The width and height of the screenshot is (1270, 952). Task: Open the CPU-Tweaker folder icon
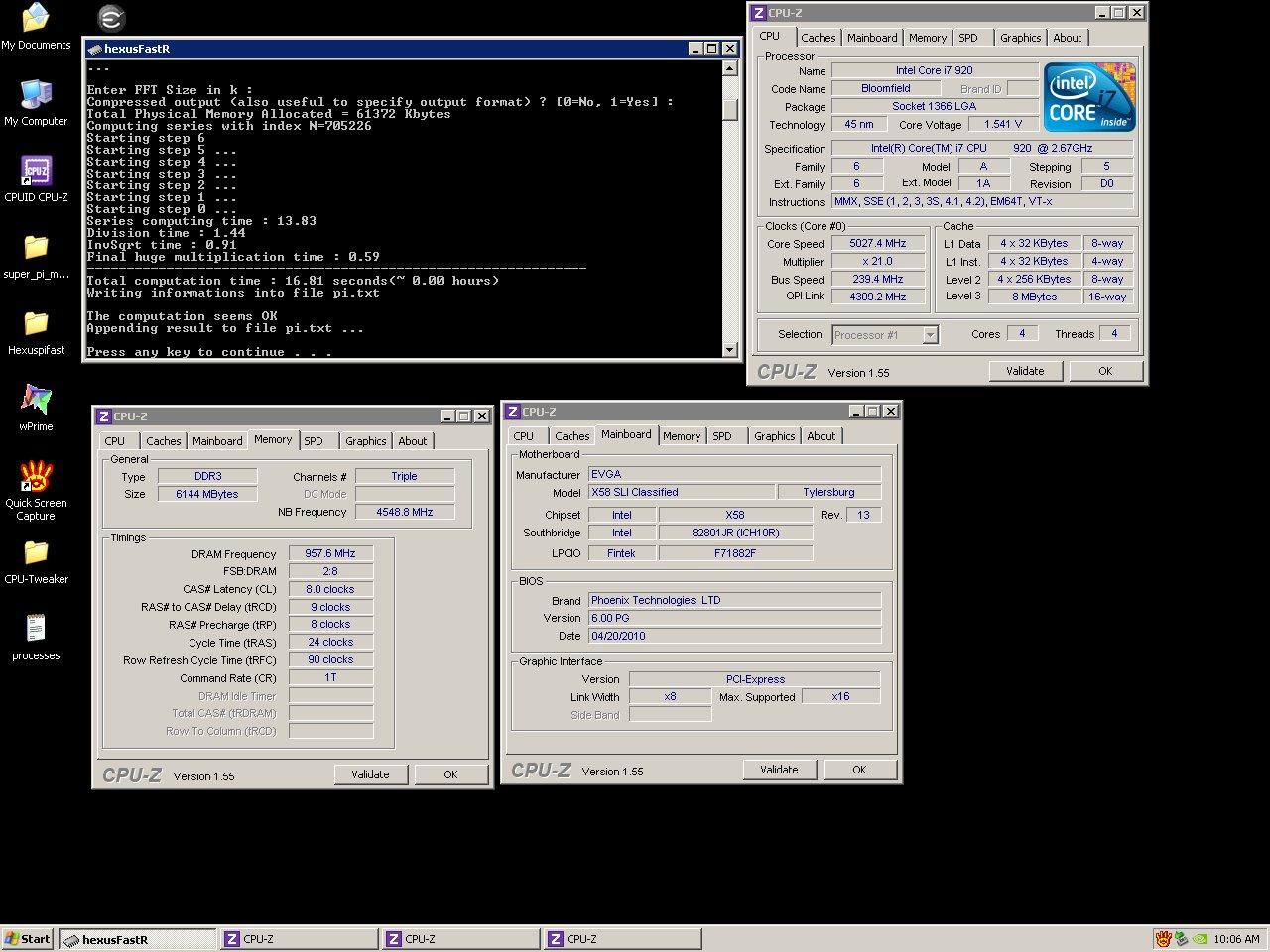[x=36, y=561]
